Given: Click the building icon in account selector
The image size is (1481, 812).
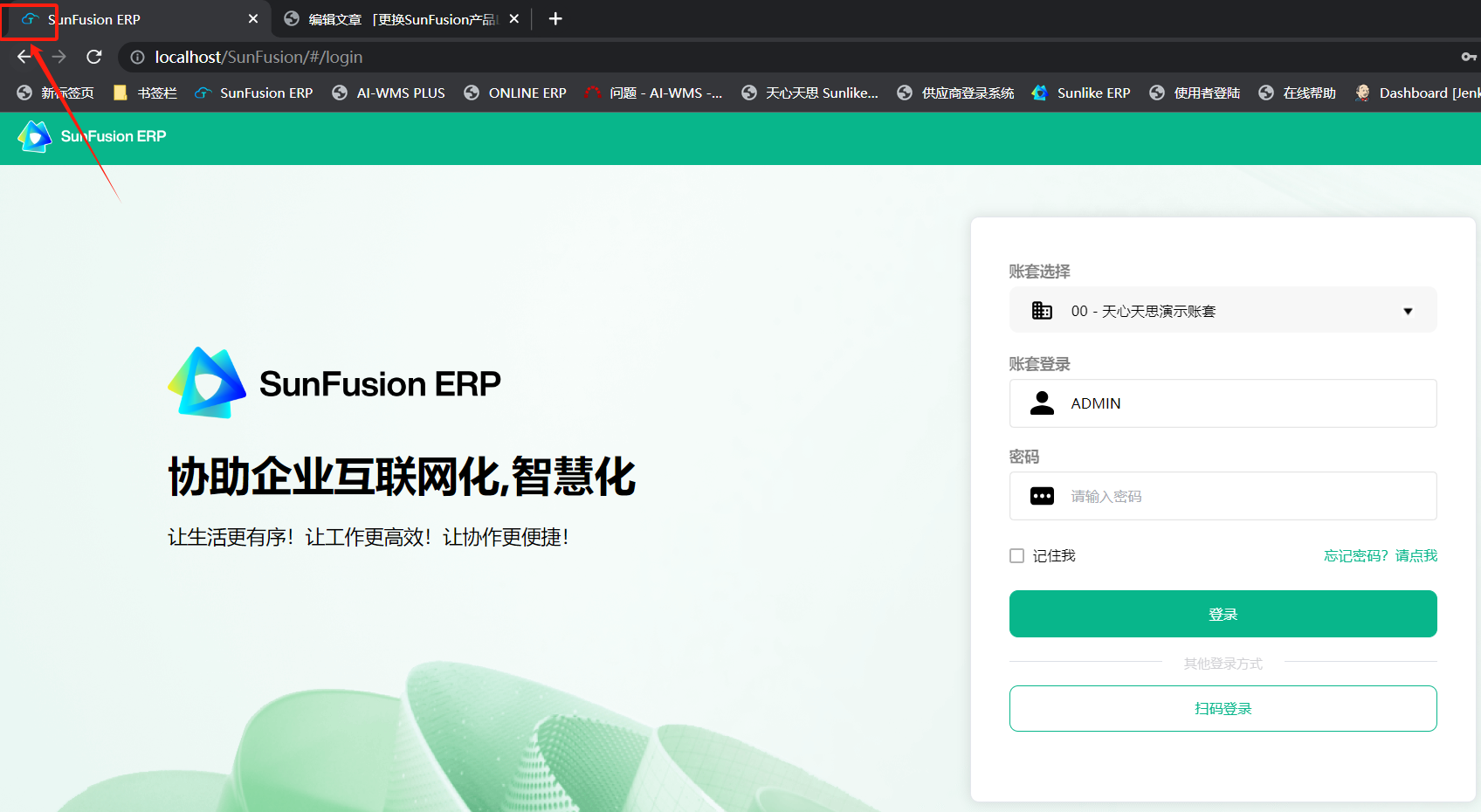Looking at the screenshot, I should pos(1042,310).
